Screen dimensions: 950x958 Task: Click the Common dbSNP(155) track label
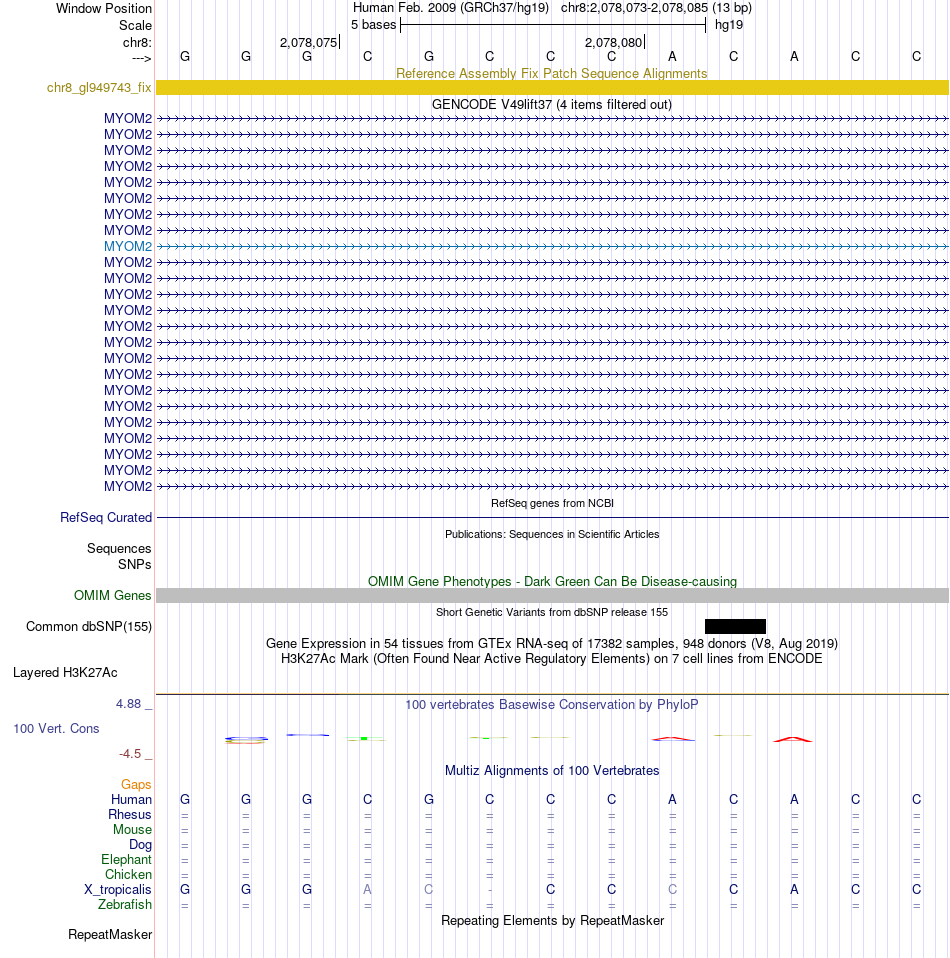point(89,627)
